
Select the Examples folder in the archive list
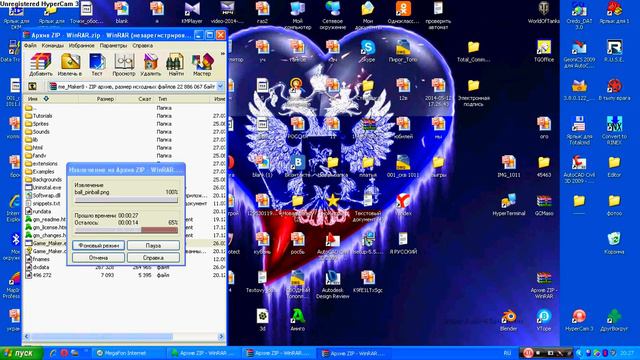click(x=40, y=171)
